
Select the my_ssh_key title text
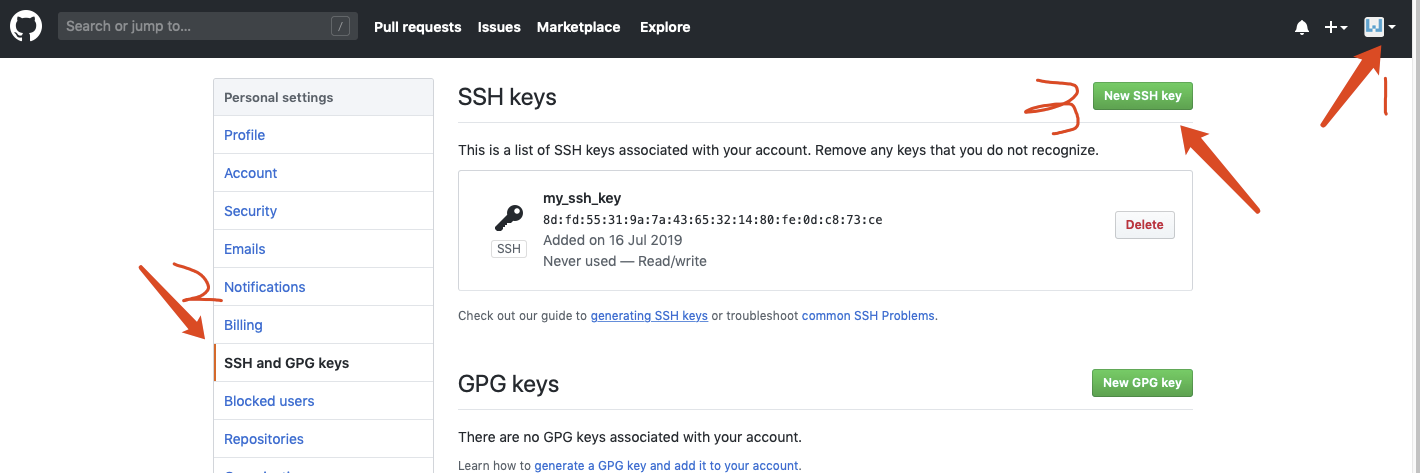point(582,199)
